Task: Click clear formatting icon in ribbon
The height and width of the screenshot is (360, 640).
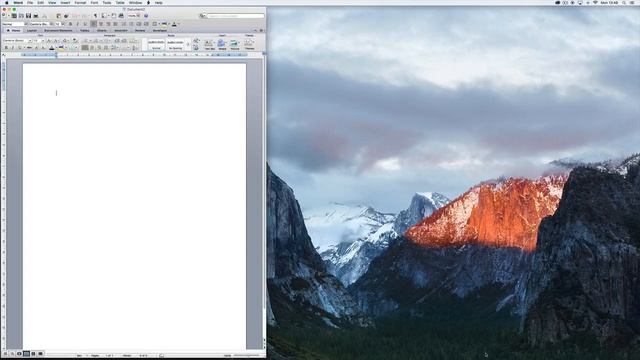Action: pyautogui.click(x=75, y=40)
